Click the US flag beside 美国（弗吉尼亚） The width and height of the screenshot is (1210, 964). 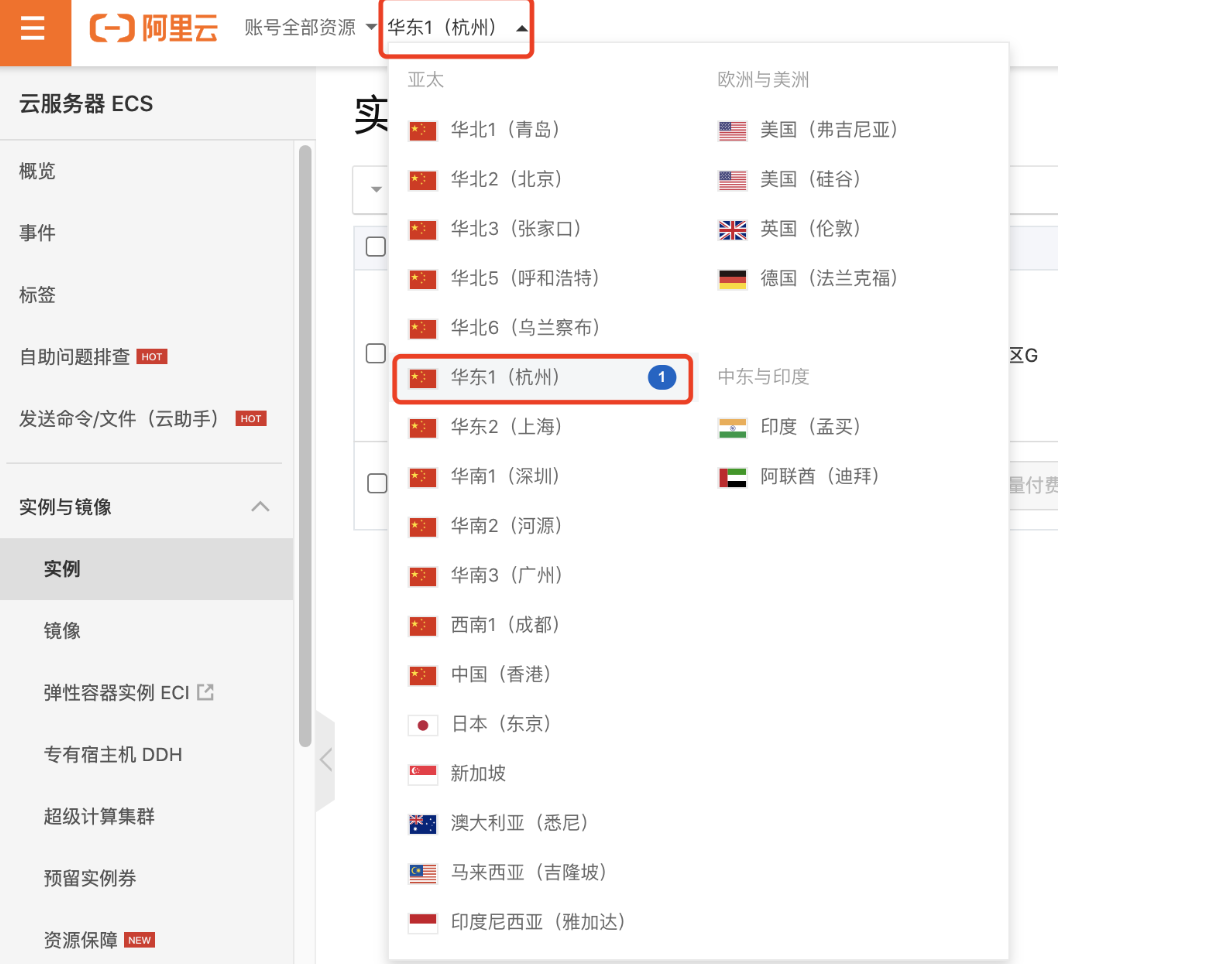click(733, 131)
